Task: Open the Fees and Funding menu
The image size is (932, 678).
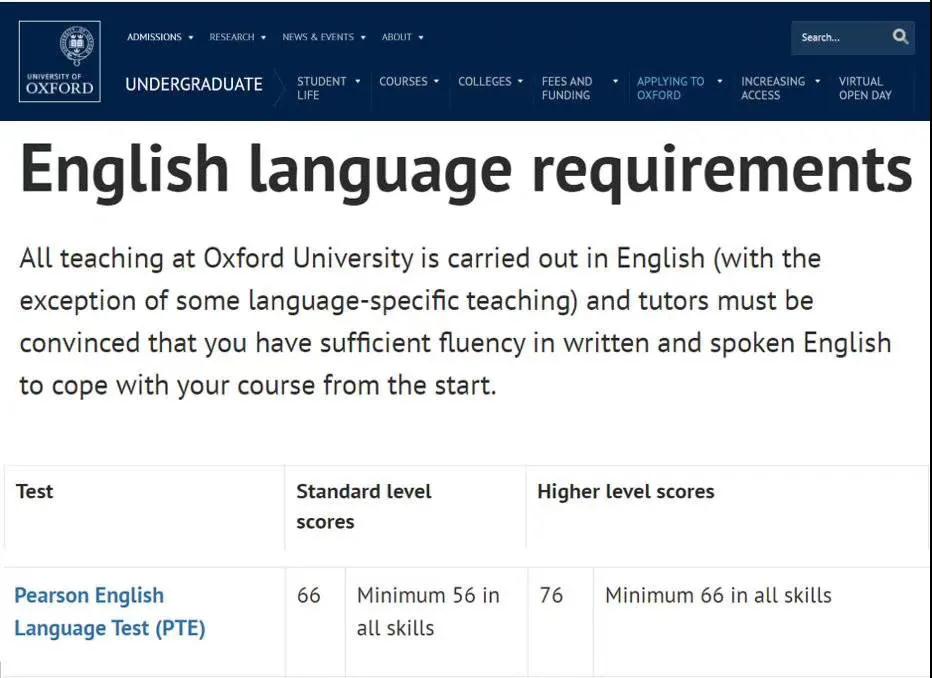Action: pyautogui.click(x=566, y=88)
